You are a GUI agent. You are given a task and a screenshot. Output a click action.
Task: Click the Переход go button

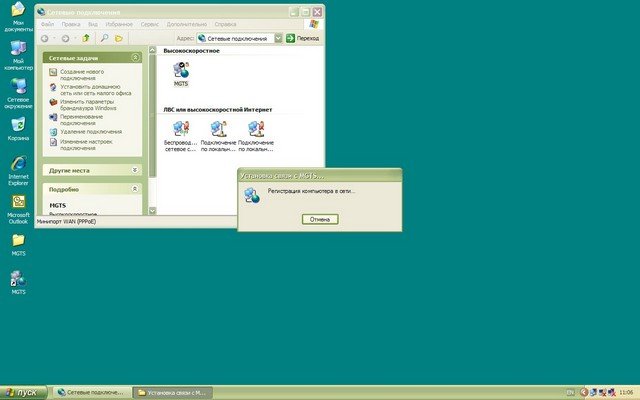[x=303, y=38]
